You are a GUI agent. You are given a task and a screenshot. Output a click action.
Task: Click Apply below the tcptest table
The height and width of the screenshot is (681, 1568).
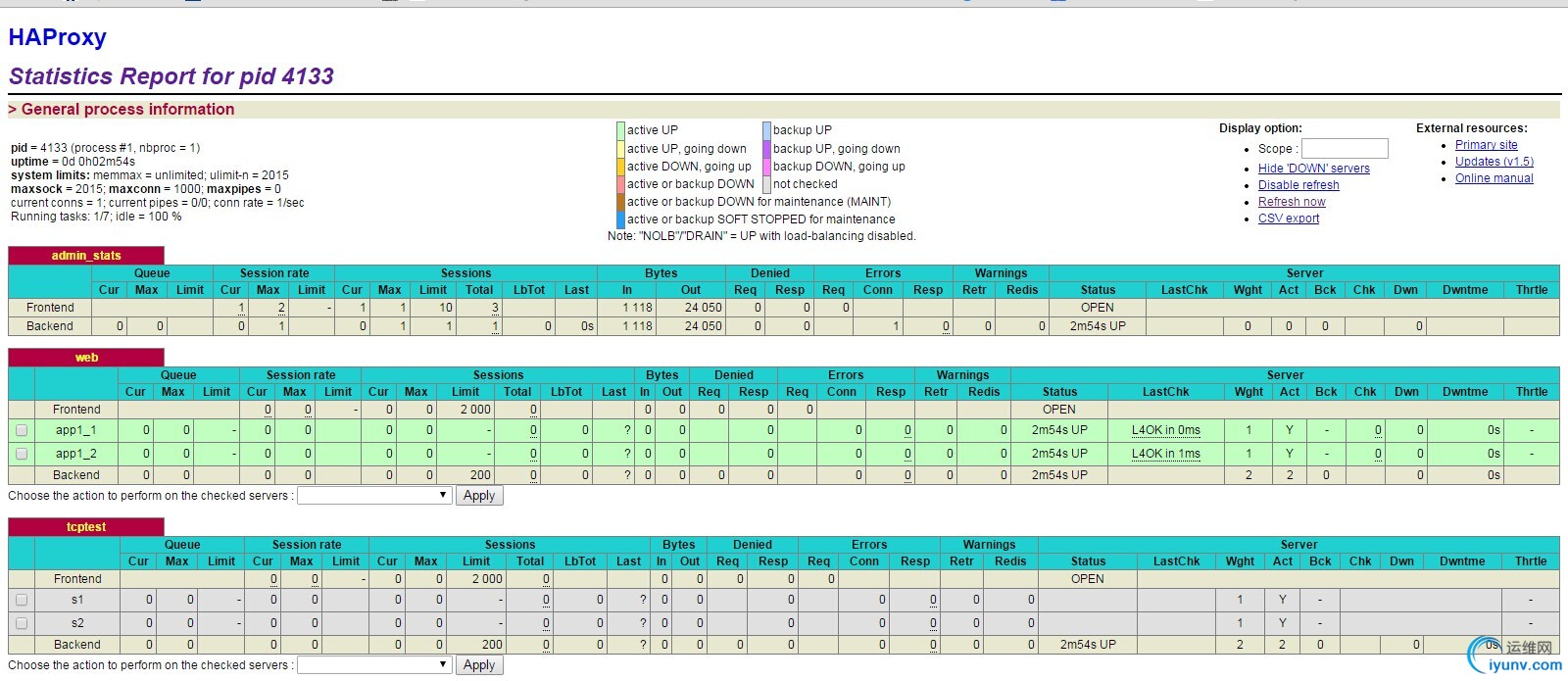coord(479,665)
